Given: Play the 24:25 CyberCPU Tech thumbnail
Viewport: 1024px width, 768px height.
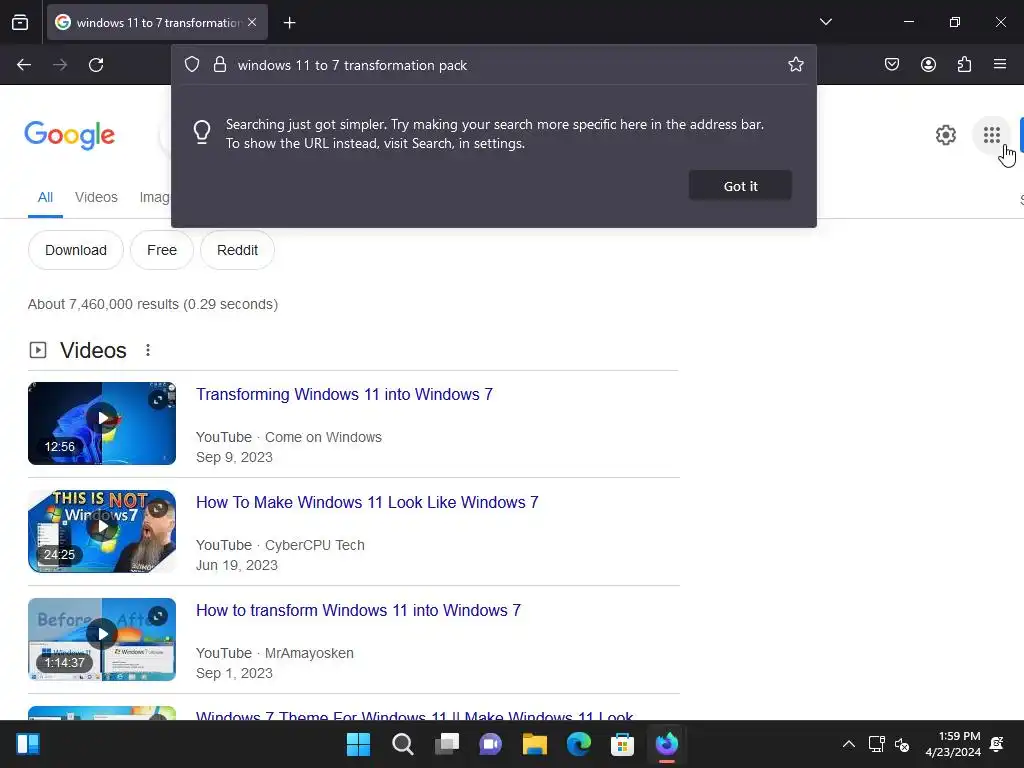Looking at the screenshot, I should (102, 532).
